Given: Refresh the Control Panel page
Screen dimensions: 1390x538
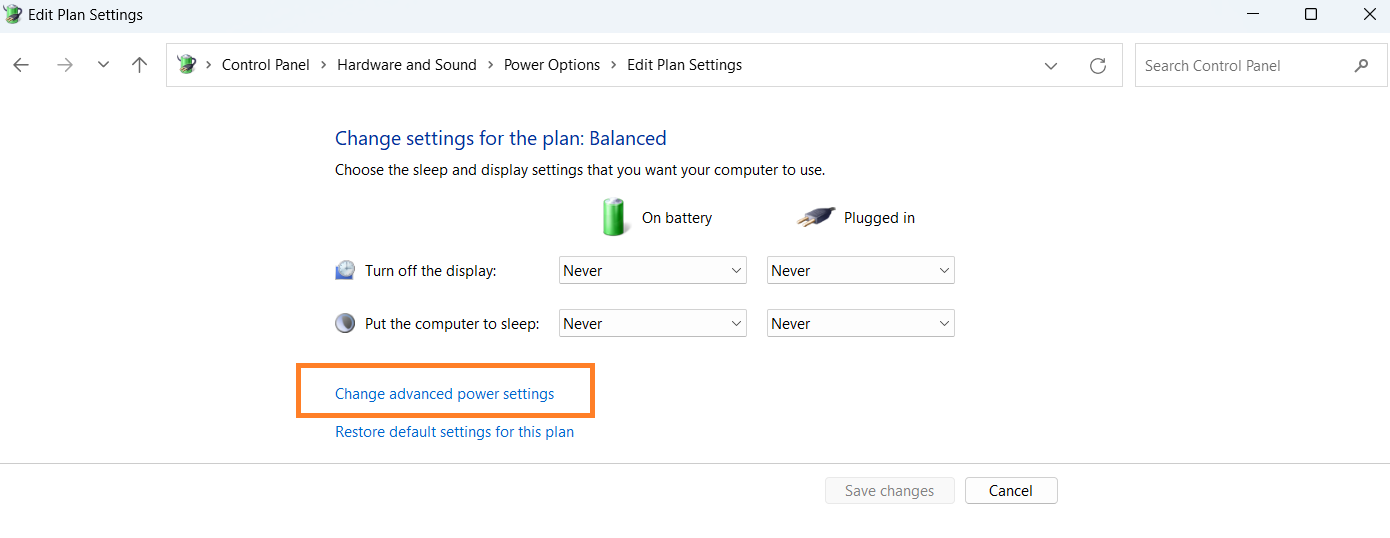Looking at the screenshot, I should pos(1098,66).
